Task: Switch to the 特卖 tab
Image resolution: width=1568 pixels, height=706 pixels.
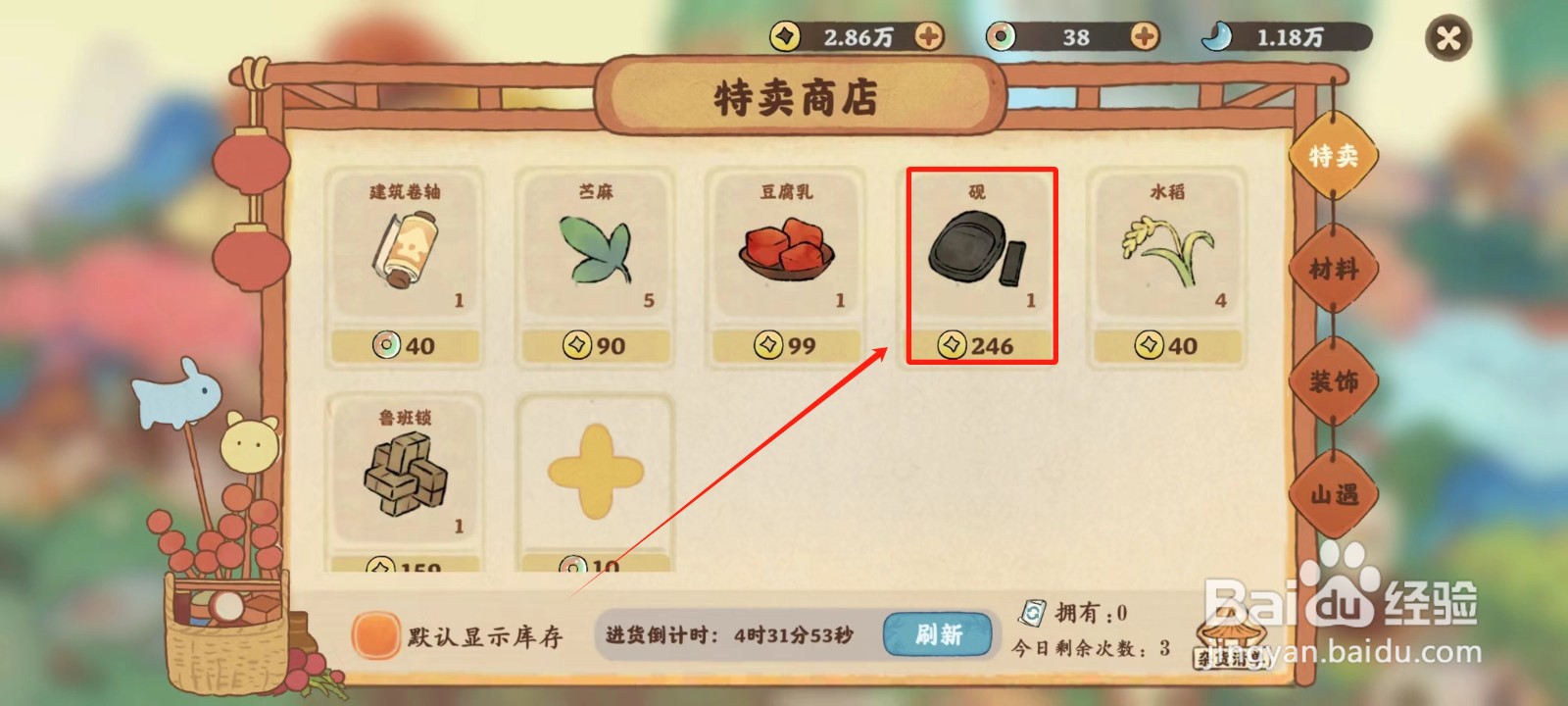Action: coord(1334,156)
